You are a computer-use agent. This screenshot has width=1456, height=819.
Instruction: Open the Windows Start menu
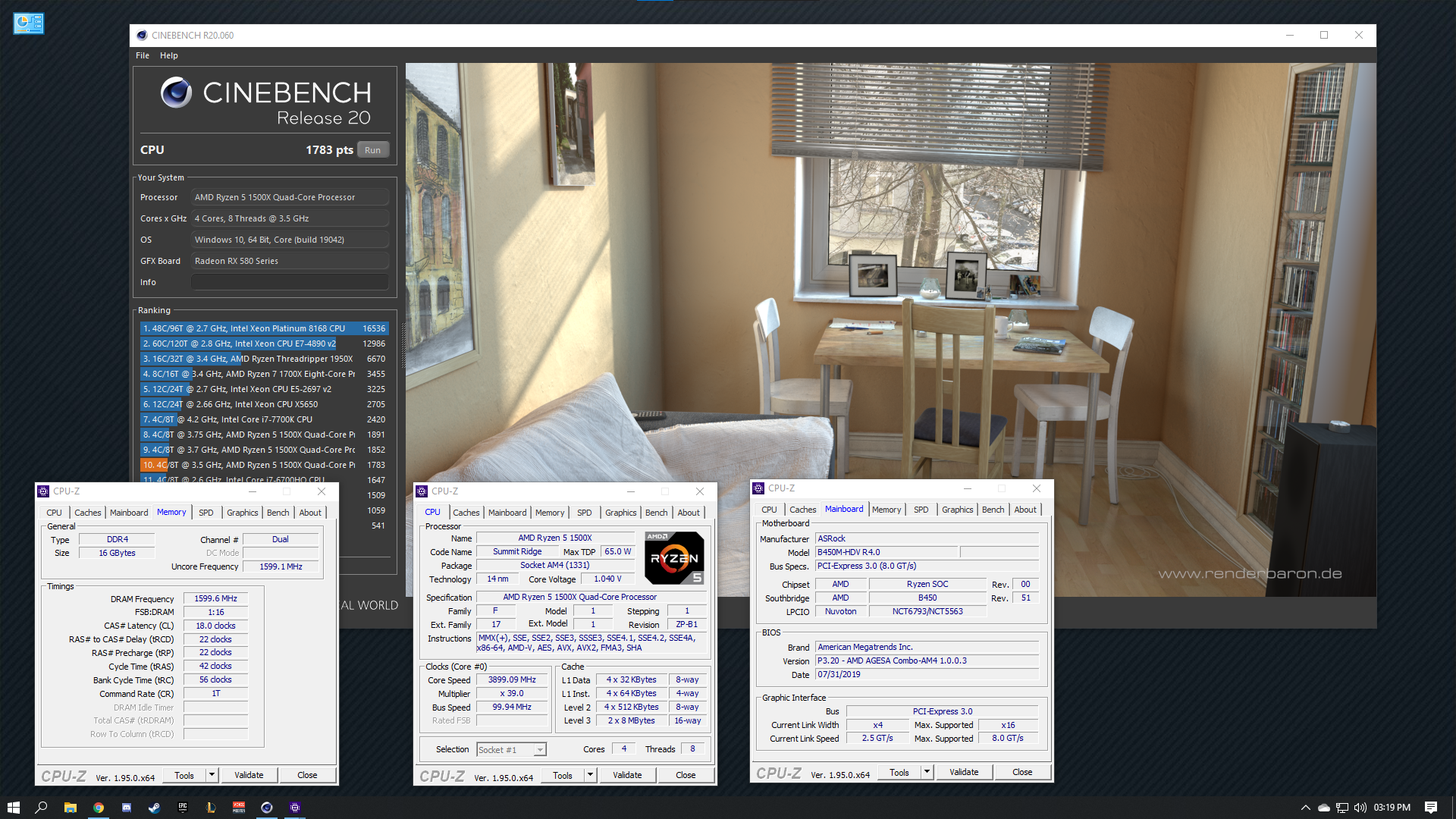pyautogui.click(x=13, y=808)
